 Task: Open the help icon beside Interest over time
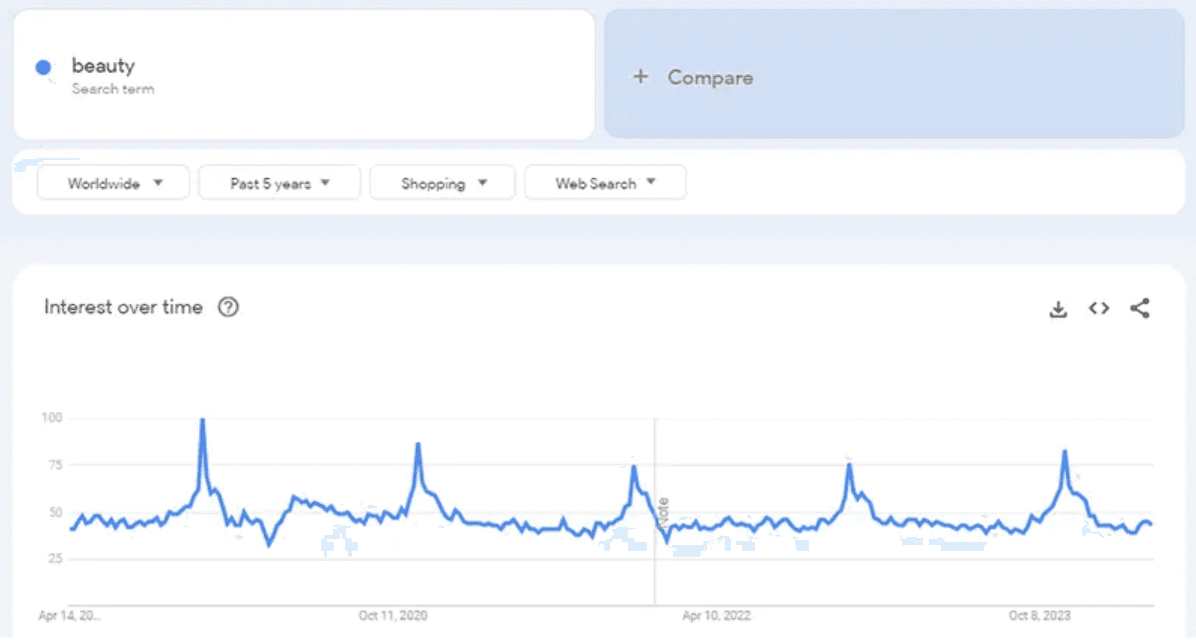click(x=228, y=307)
